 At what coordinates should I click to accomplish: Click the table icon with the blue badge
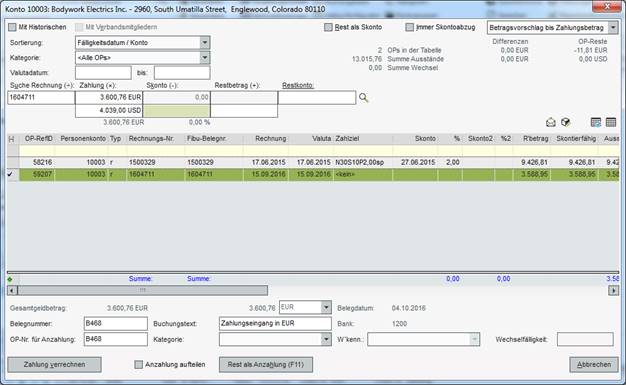[596, 122]
